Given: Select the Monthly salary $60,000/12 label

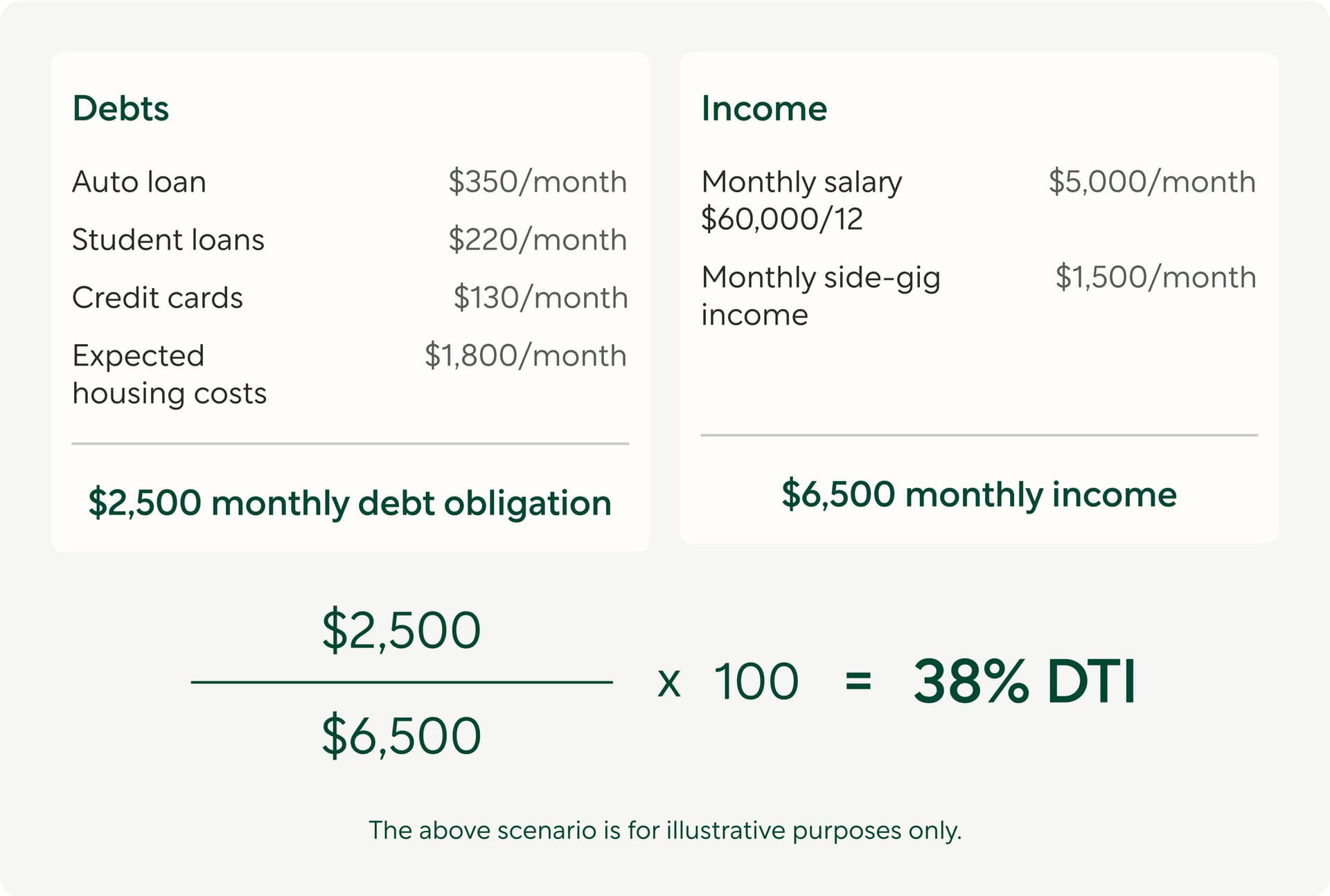Looking at the screenshot, I should (801, 201).
